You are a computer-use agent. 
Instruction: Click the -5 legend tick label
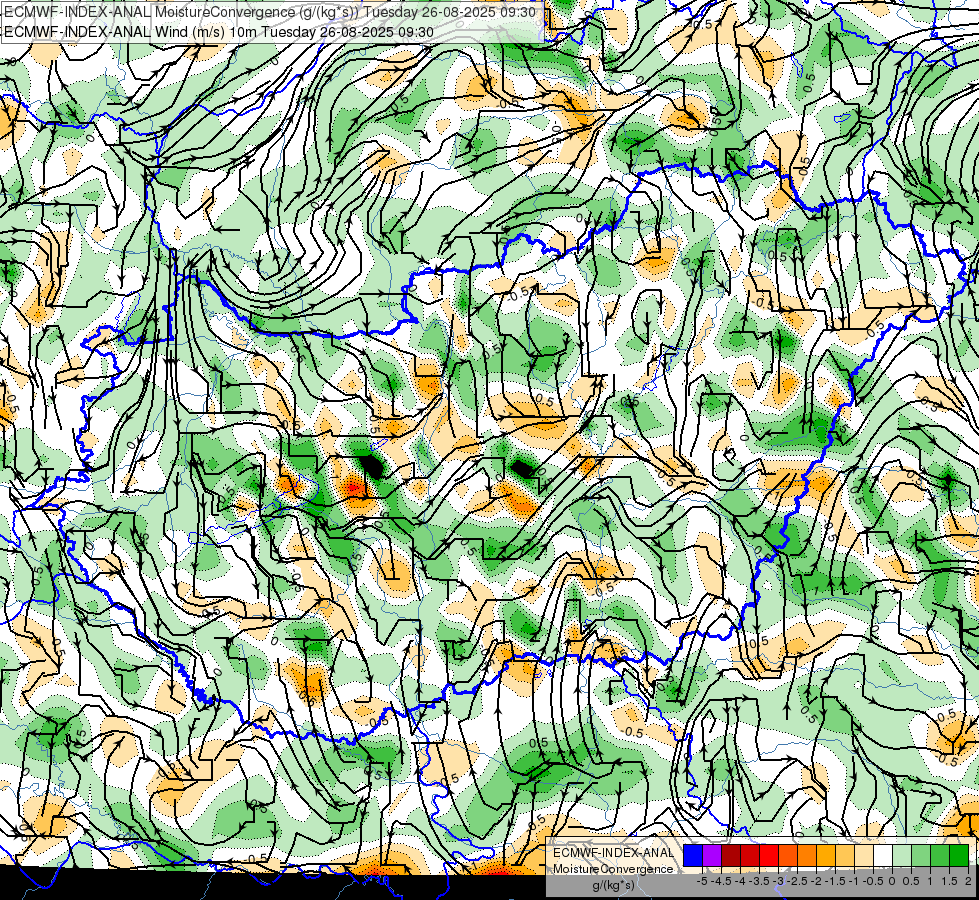pos(702,881)
